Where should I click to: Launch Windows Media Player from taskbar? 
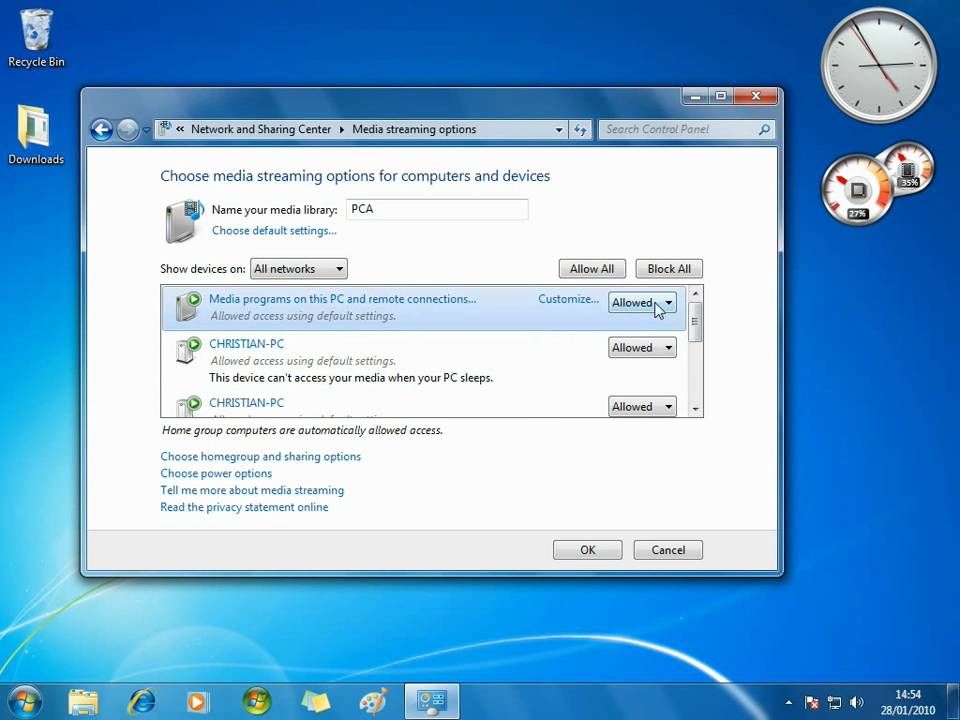click(x=197, y=702)
